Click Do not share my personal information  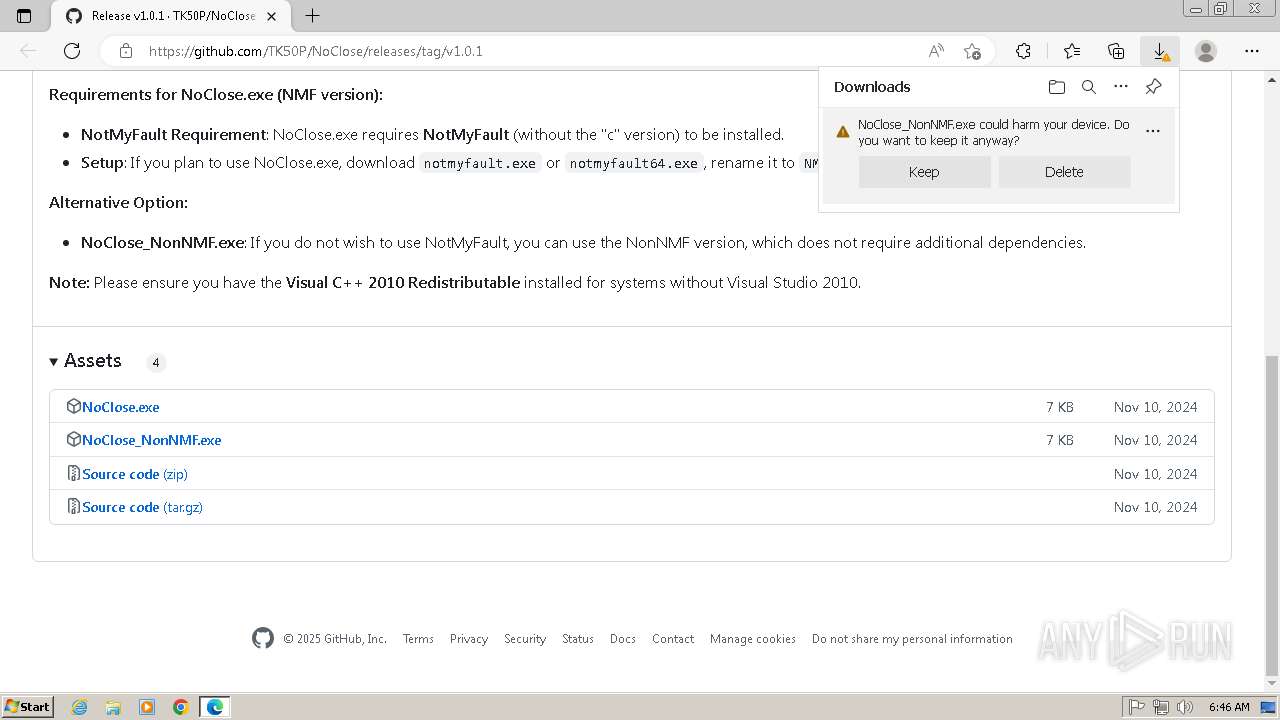click(x=912, y=639)
